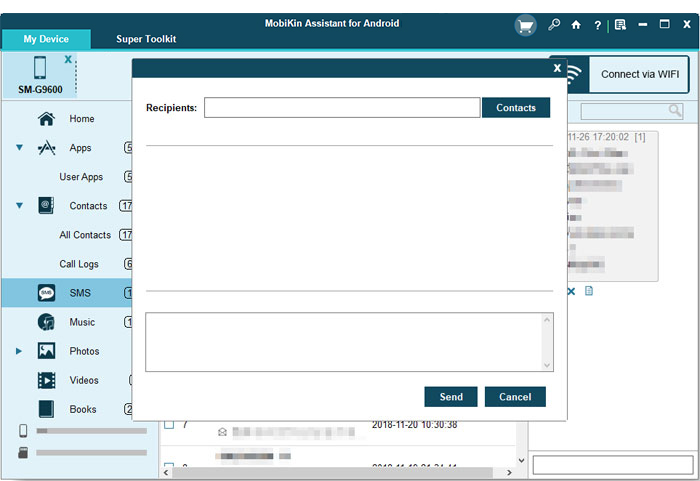Image resolution: width=700 pixels, height=481 pixels.
Task: Click the phone storage usage bar
Action: point(92,431)
